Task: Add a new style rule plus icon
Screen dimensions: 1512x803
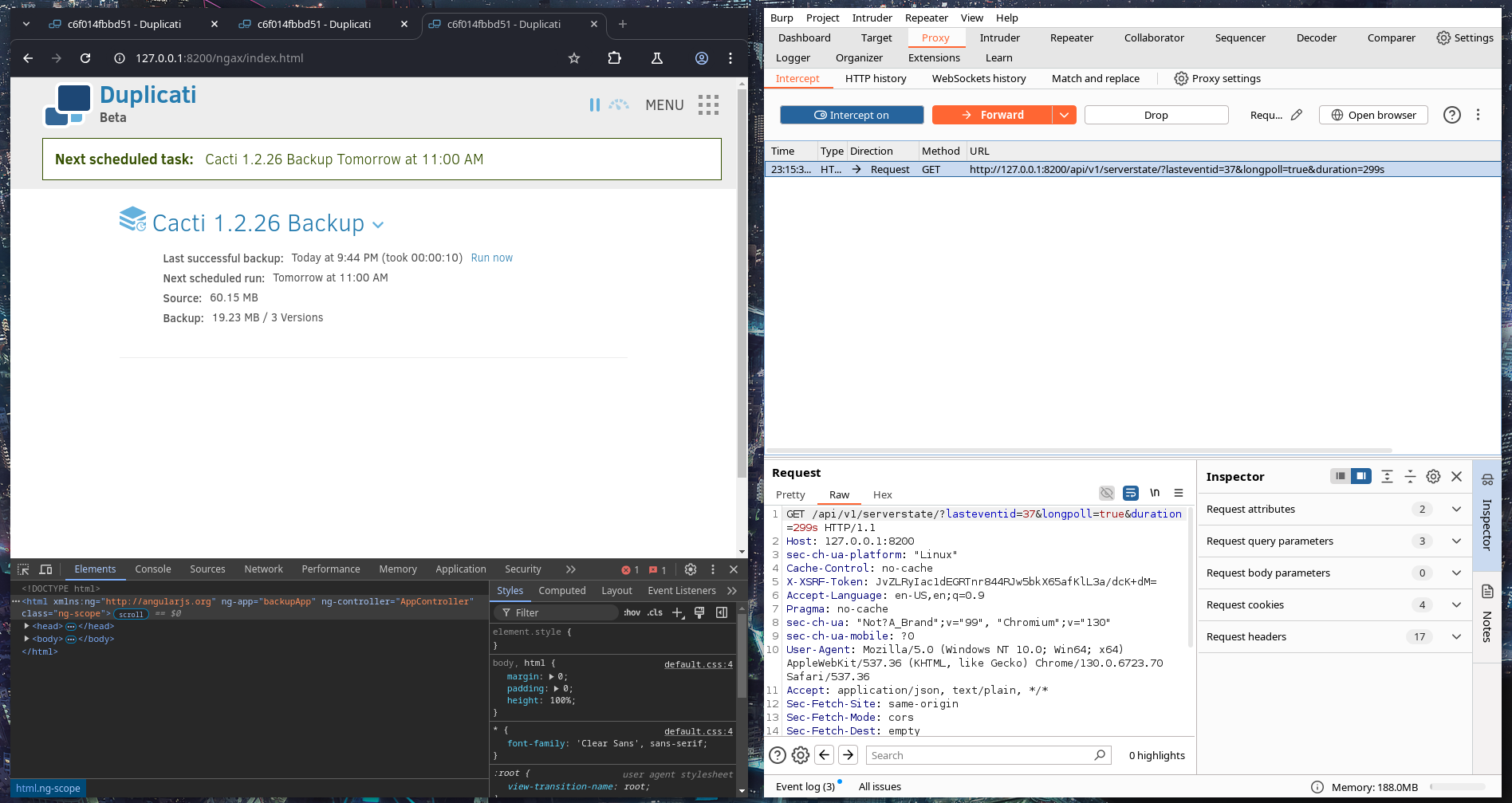Action: (x=678, y=612)
